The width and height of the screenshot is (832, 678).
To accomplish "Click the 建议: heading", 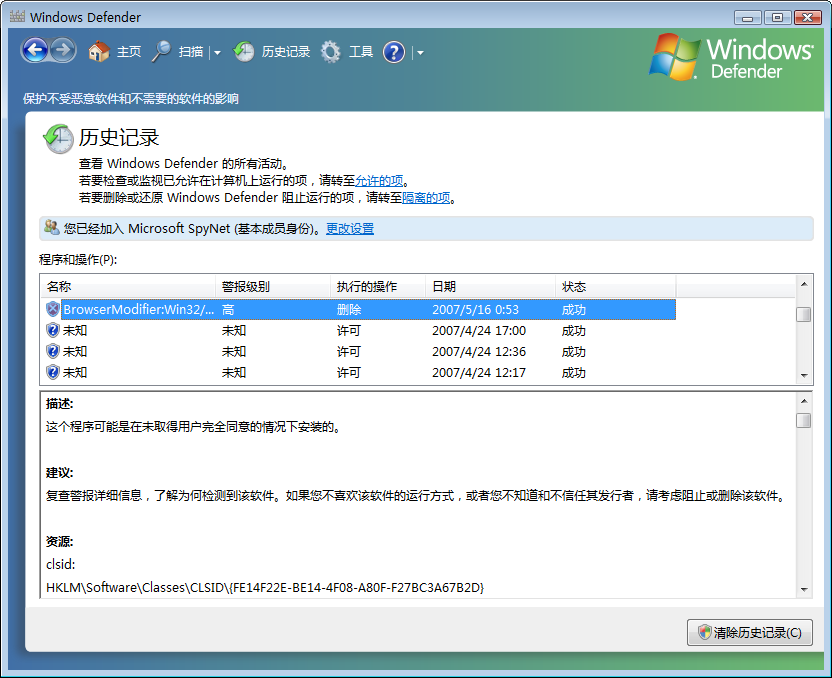I will pos(59,473).
